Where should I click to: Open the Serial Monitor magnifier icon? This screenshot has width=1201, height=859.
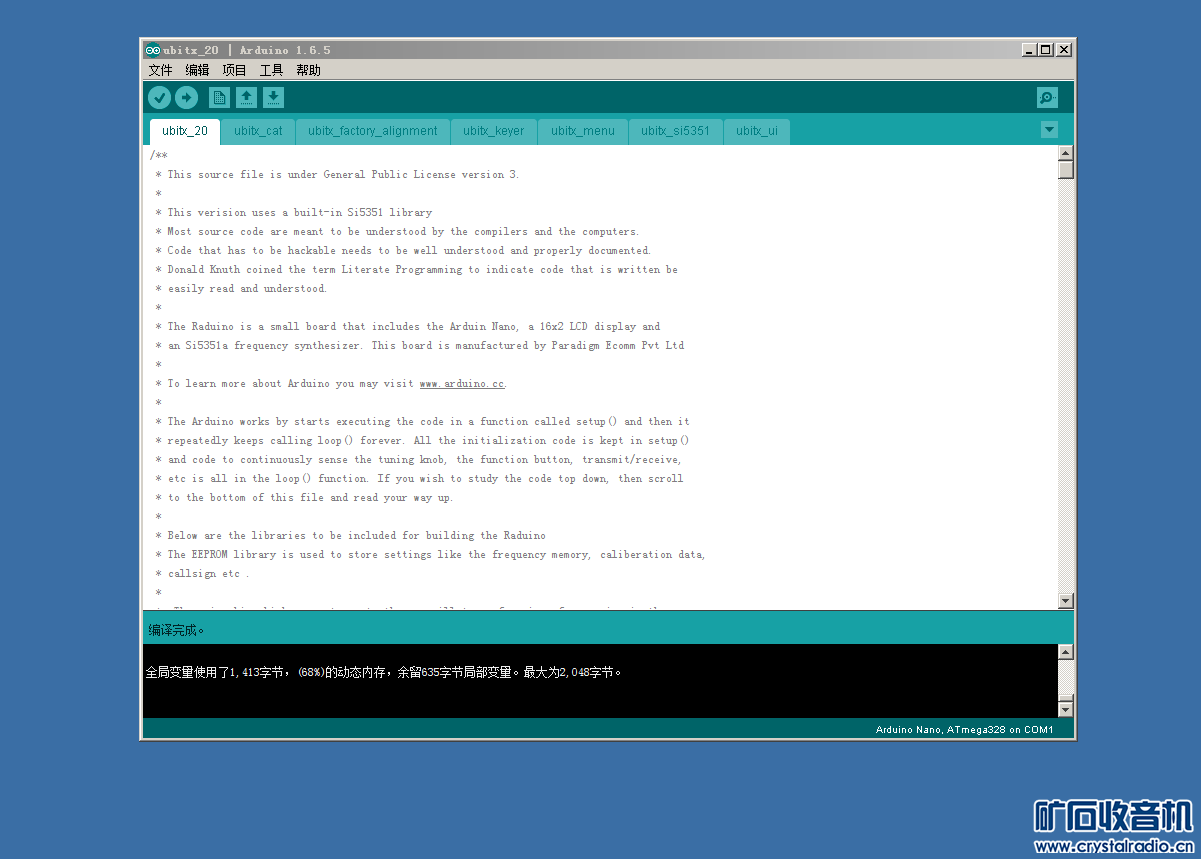[x=1047, y=97]
